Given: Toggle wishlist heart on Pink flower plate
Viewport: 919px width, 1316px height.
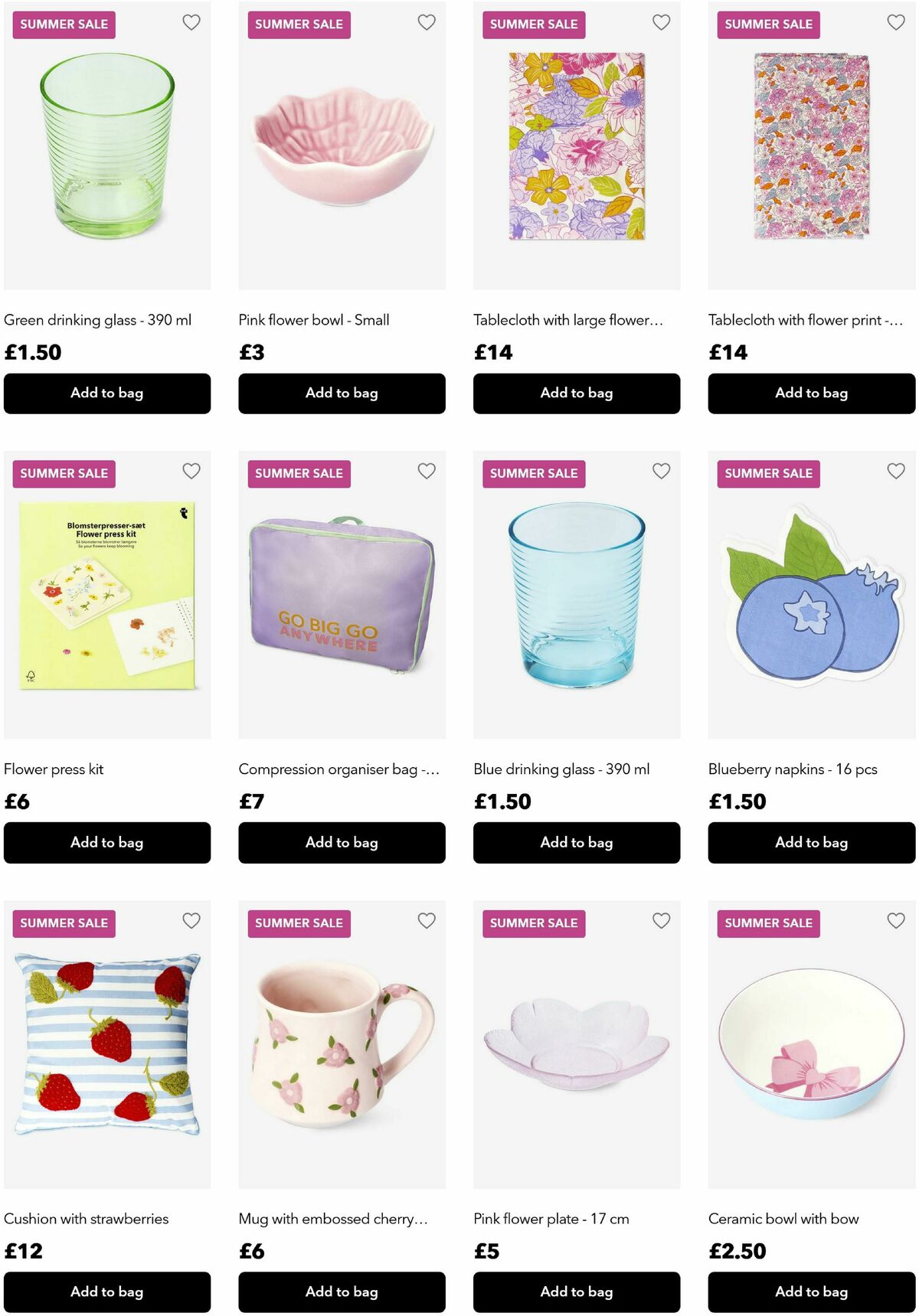Looking at the screenshot, I should pos(662,920).
